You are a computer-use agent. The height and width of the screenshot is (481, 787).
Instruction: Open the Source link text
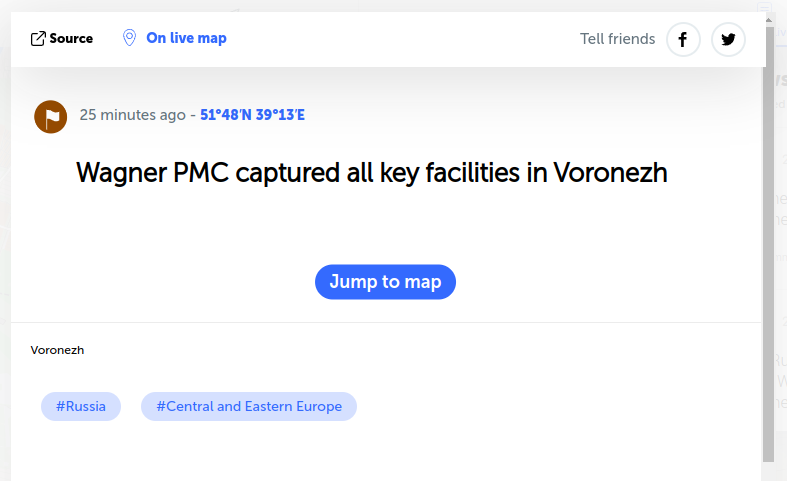coord(71,39)
